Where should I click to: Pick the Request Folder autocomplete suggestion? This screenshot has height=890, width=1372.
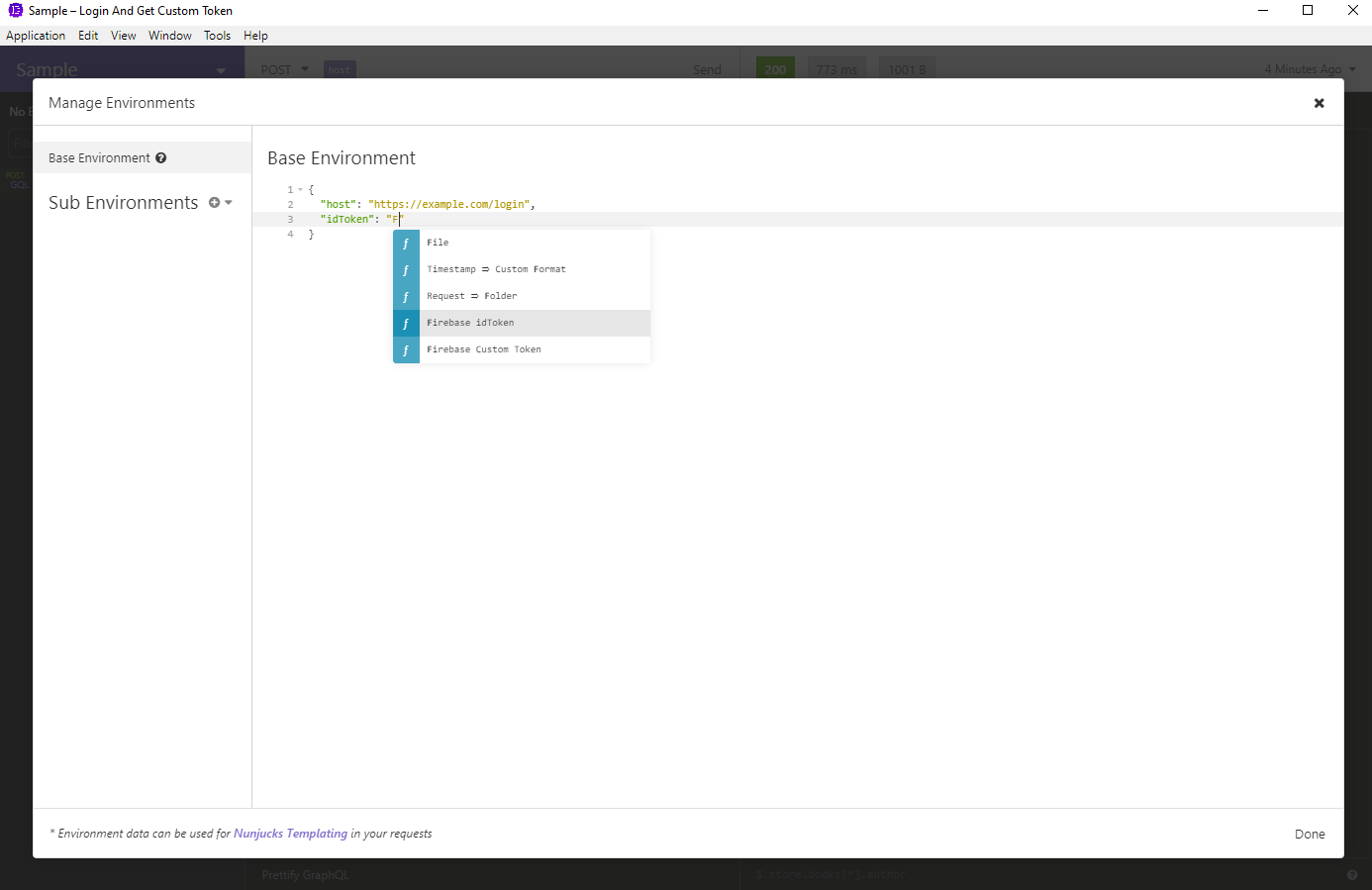pos(522,296)
